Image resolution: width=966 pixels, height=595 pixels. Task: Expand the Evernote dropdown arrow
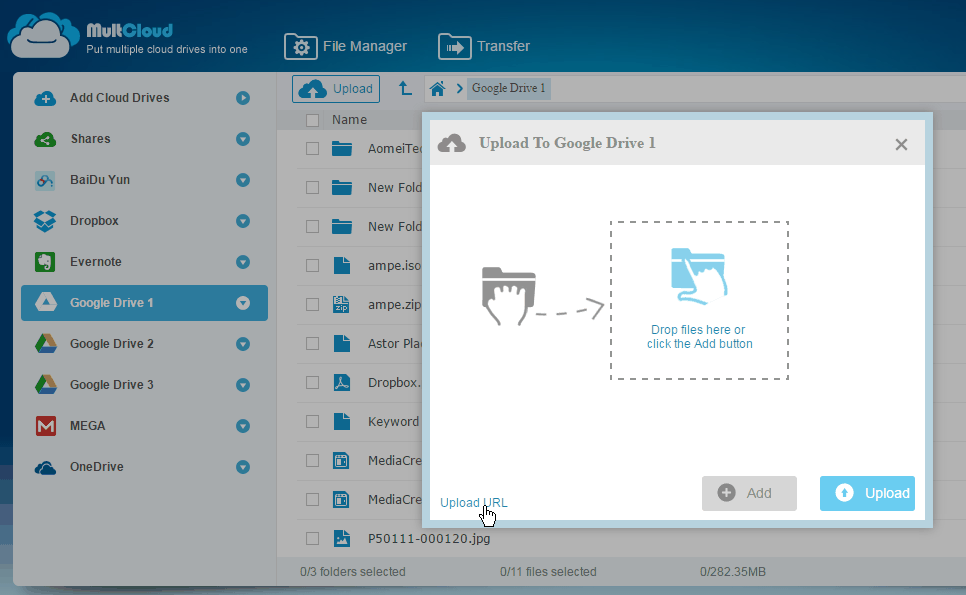[243, 262]
